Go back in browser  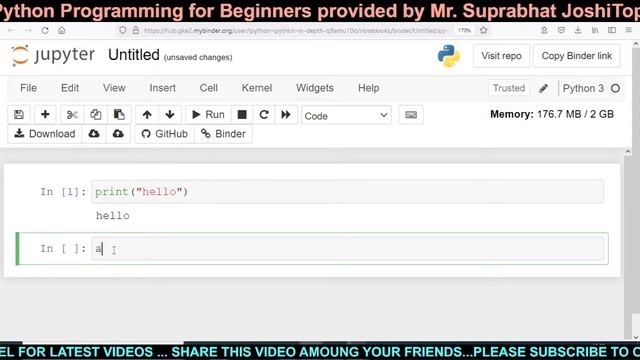pos(11,31)
